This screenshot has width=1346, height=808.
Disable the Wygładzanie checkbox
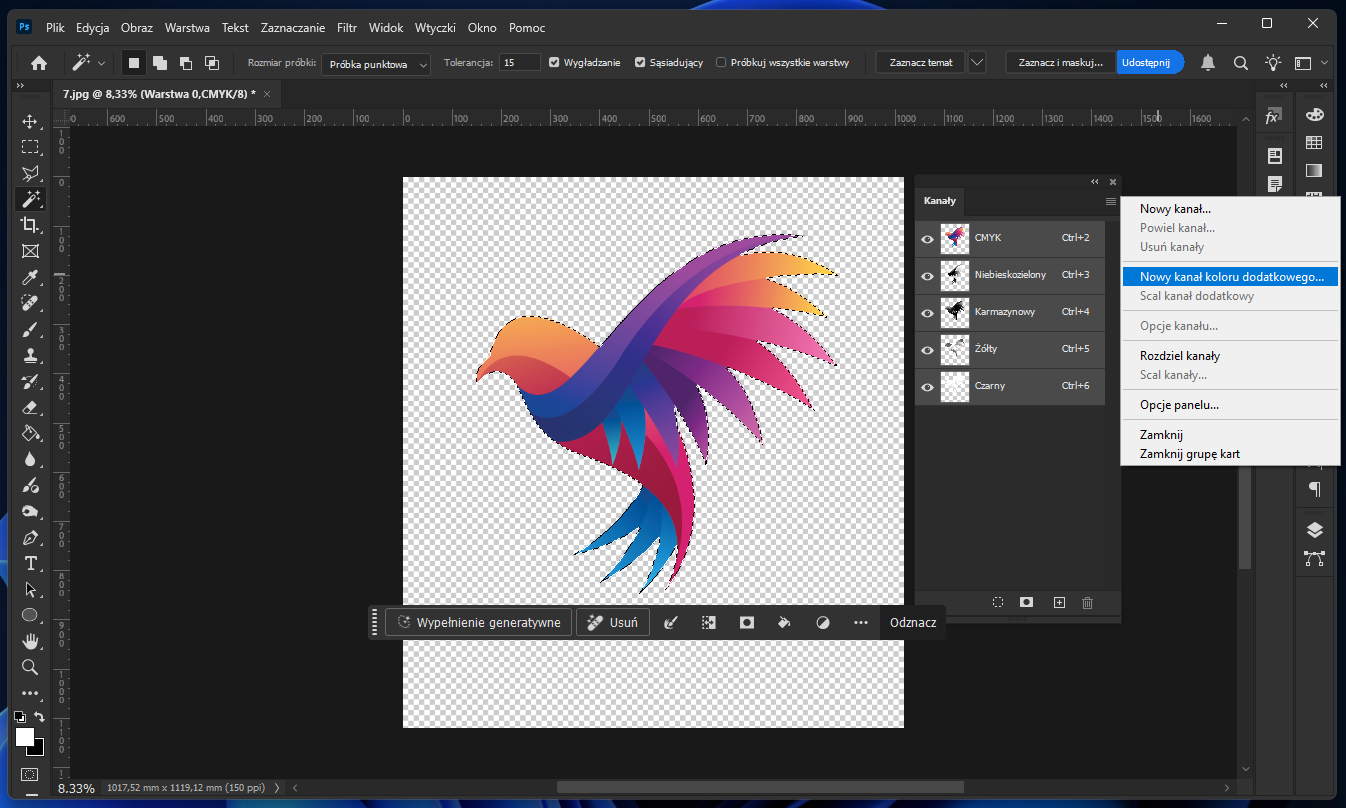[x=552, y=61]
